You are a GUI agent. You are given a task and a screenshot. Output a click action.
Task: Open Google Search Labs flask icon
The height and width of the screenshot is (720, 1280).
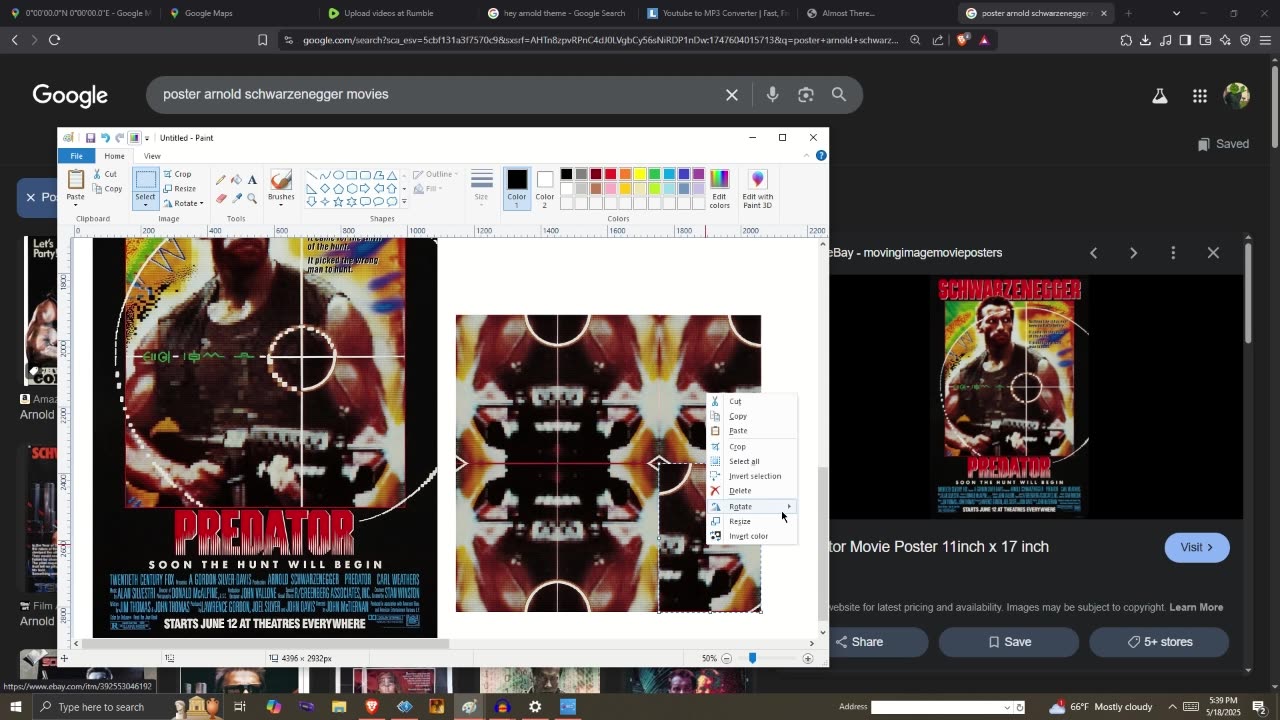[x=1160, y=96]
